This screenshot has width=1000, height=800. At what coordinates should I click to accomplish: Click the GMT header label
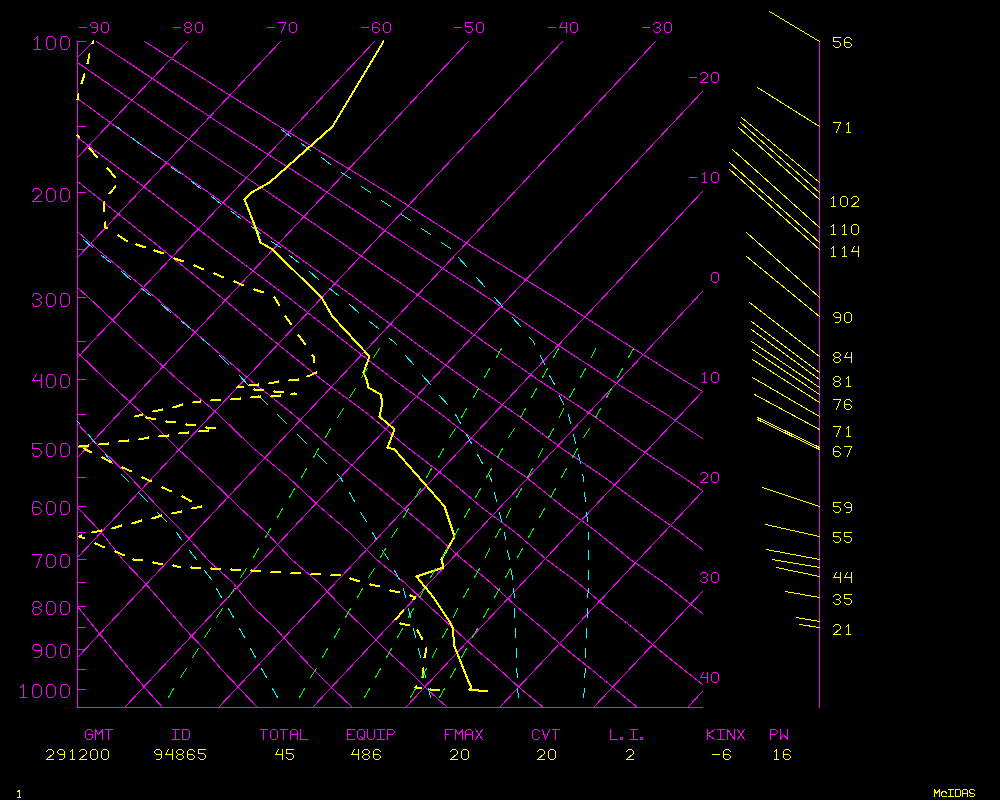[98, 735]
